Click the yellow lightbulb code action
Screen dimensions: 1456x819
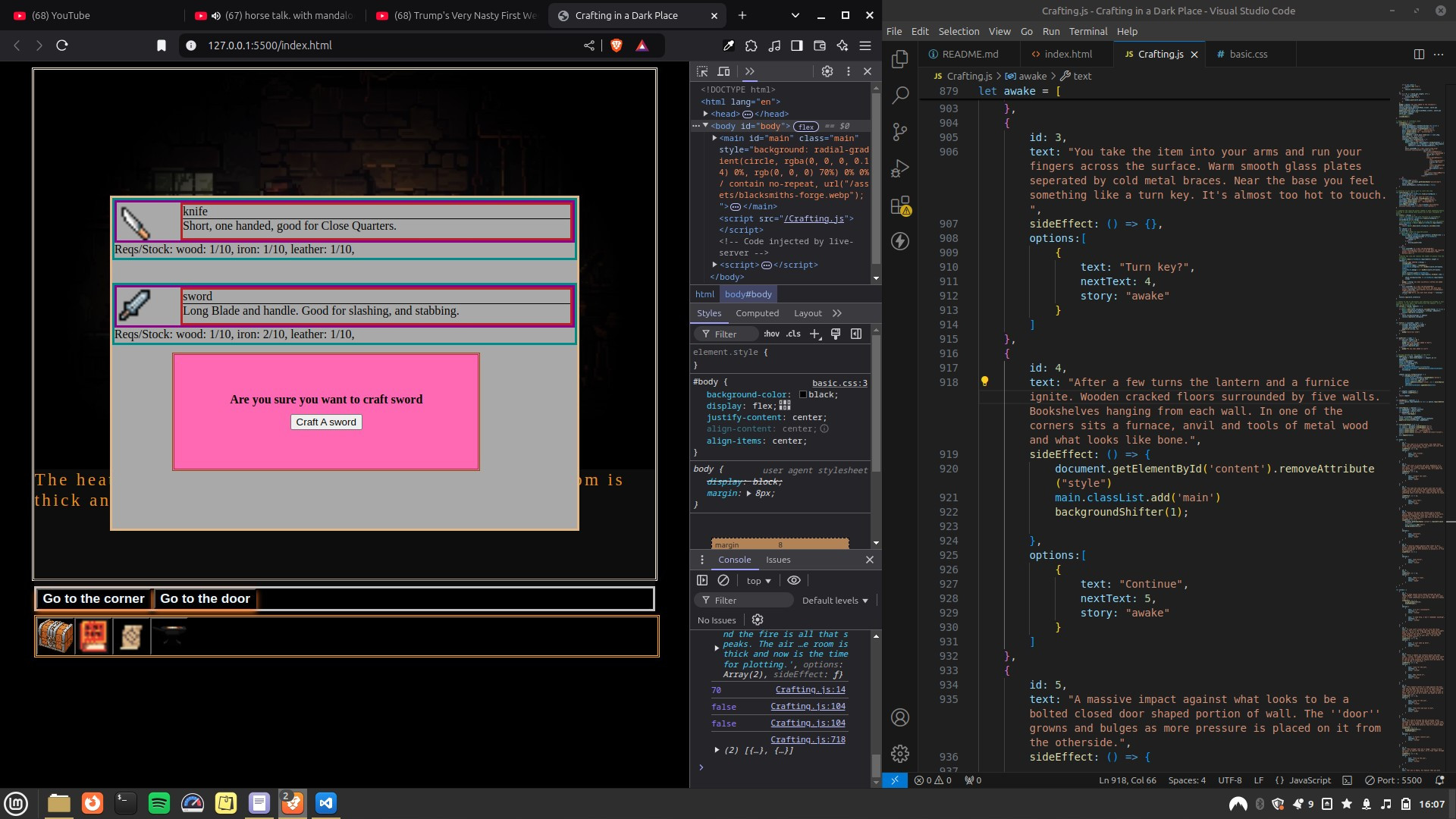pyautogui.click(x=984, y=381)
